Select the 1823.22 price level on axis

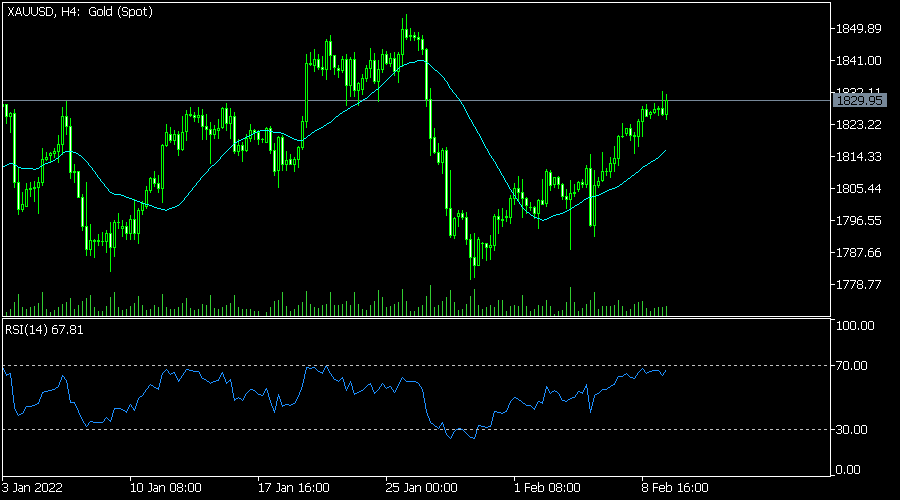[859, 125]
